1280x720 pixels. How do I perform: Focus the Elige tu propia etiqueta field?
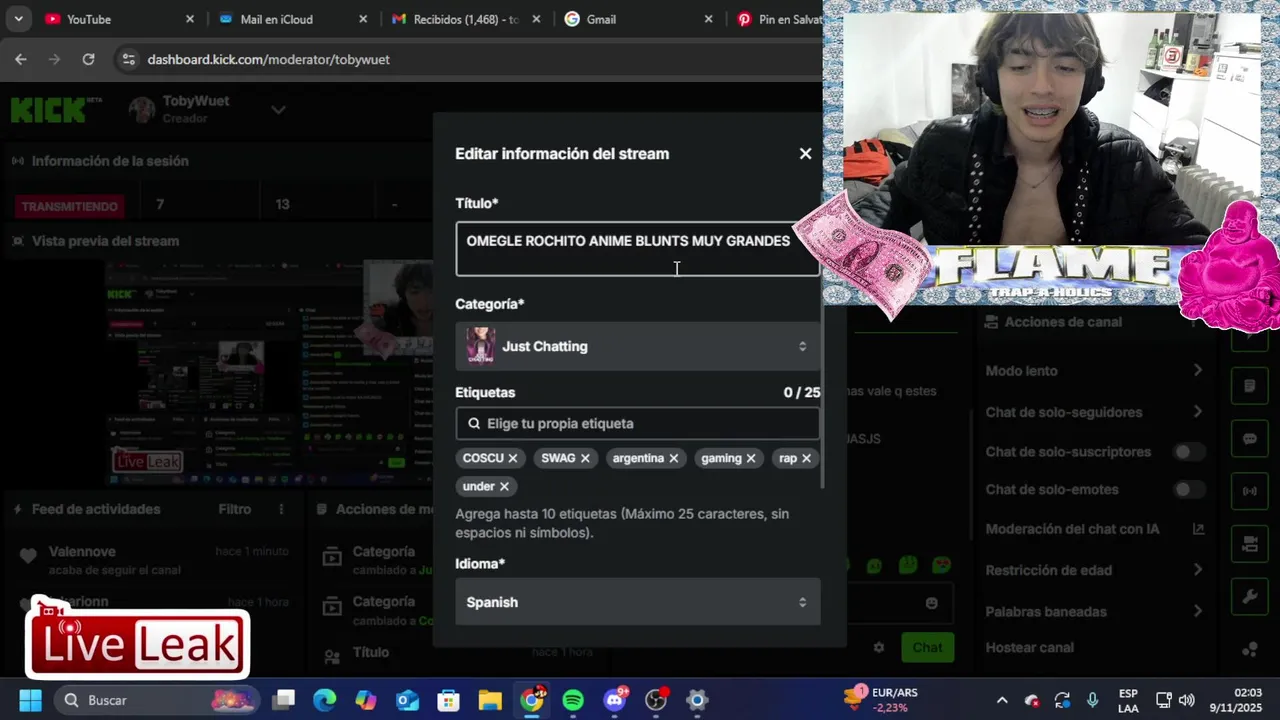click(x=638, y=423)
